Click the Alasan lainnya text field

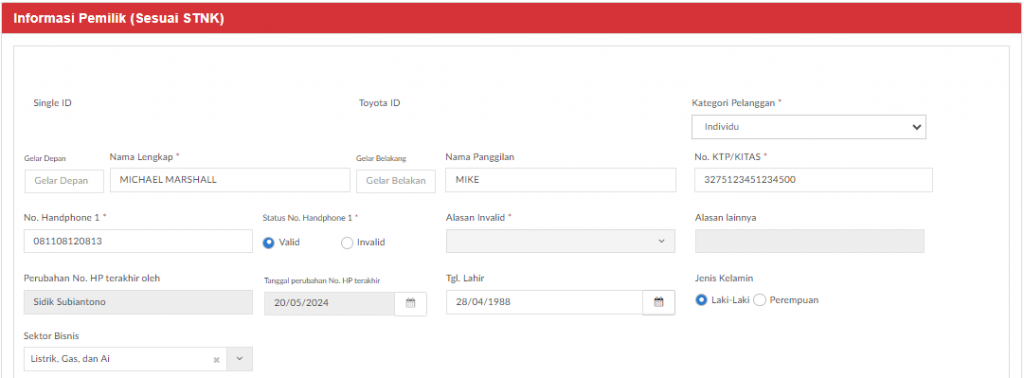[810, 241]
